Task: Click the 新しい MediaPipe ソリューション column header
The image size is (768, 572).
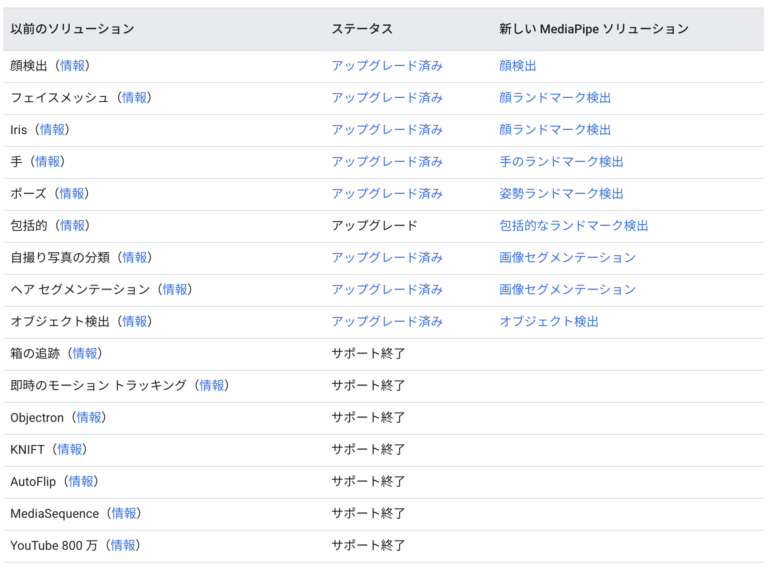Action: (x=594, y=29)
